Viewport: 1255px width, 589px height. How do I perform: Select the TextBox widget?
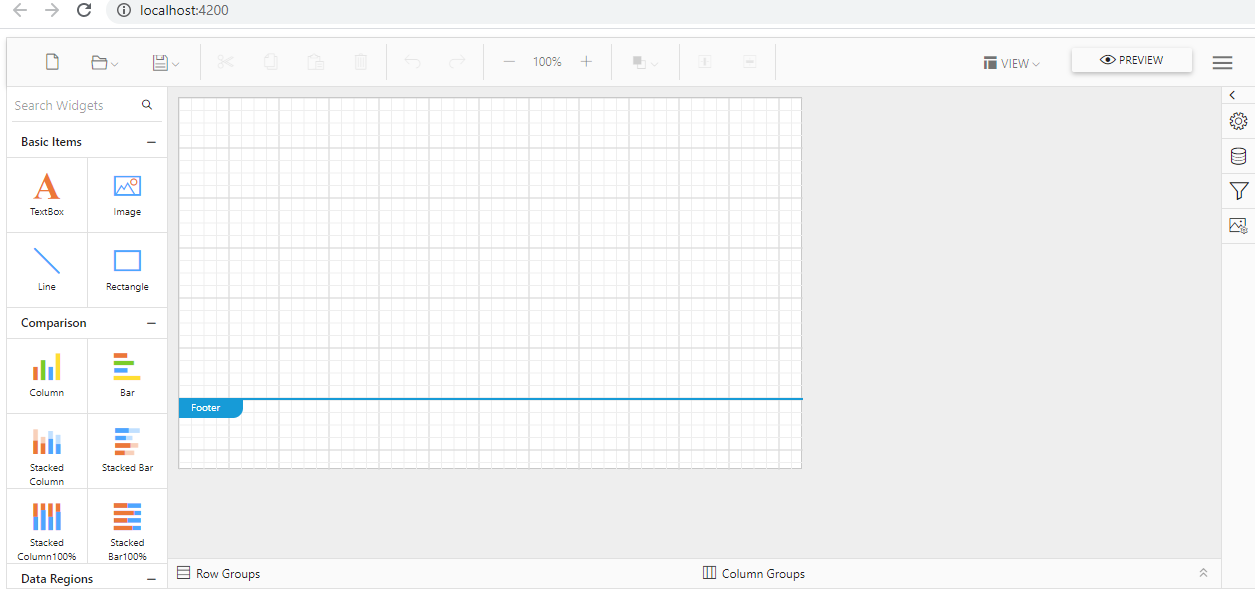[47, 195]
